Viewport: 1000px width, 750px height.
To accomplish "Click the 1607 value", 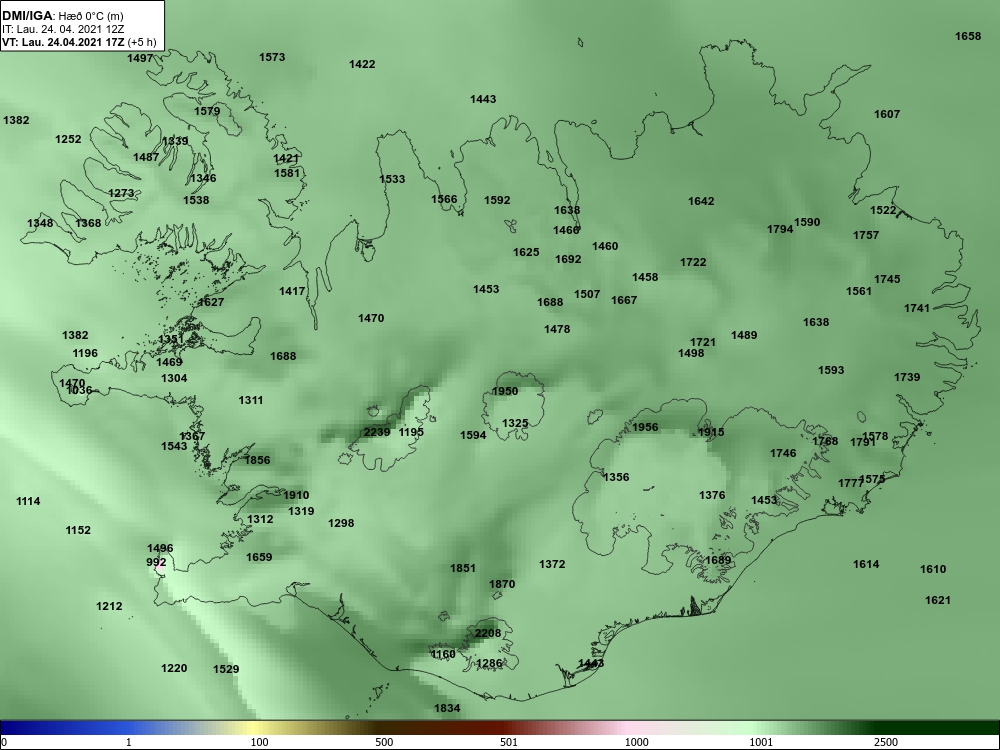I will click(887, 114).
